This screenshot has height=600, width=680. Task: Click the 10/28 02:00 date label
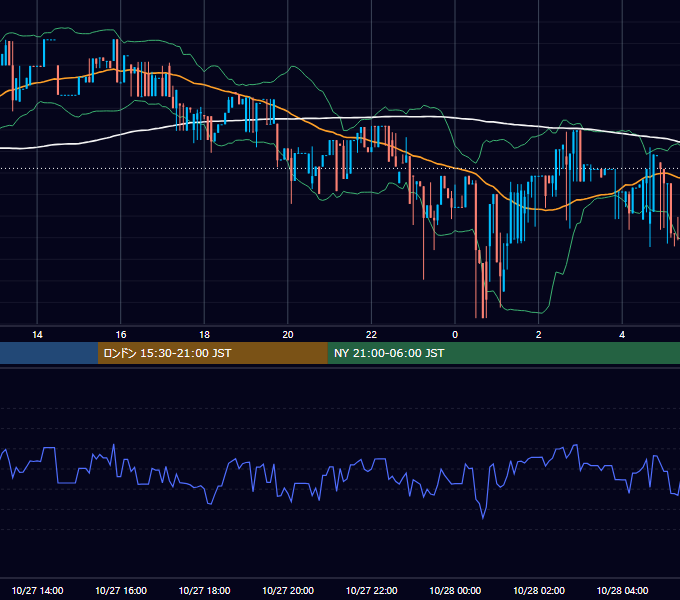[x=539, y=590]
